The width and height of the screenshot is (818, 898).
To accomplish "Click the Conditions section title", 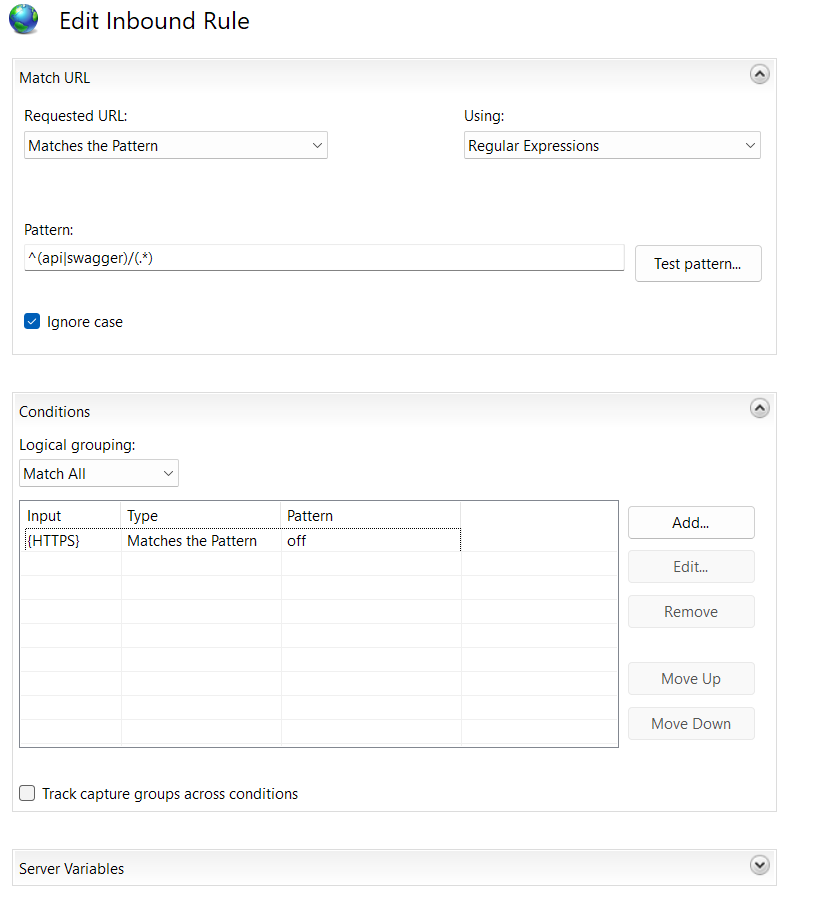I will coord(54,412).
